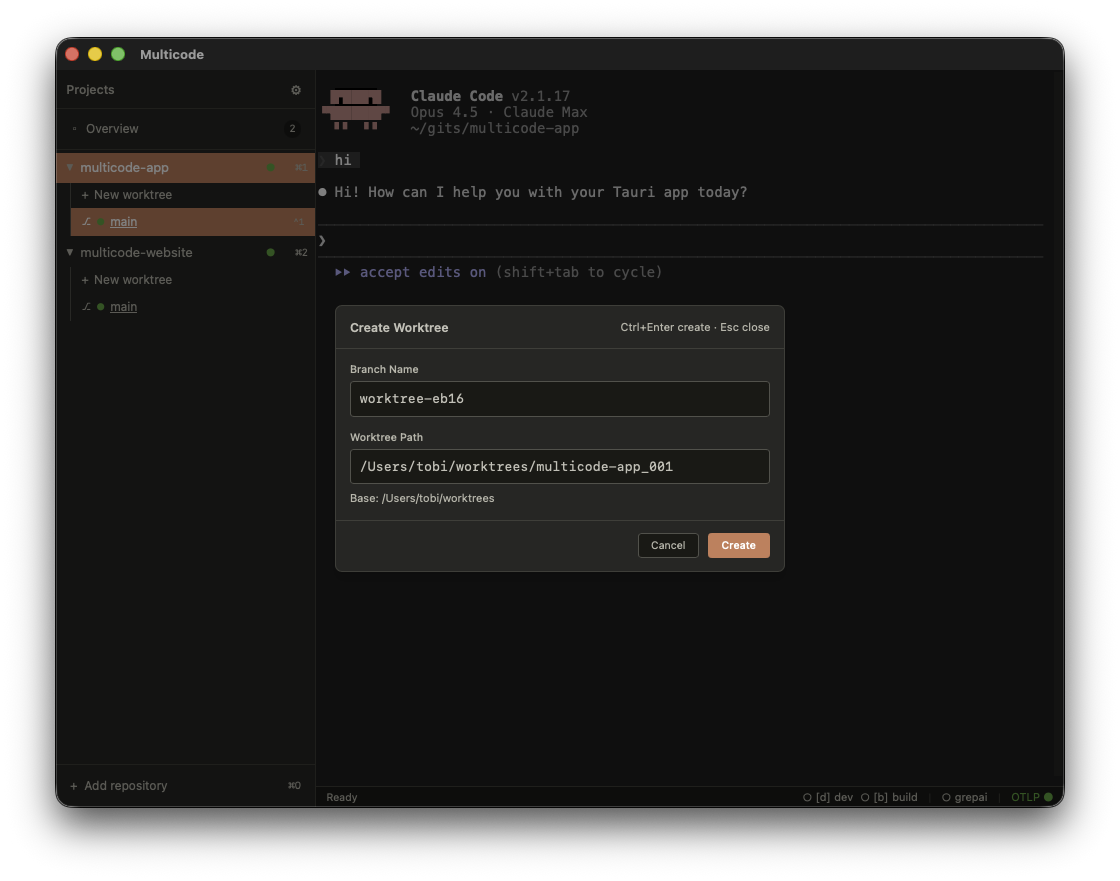Click the Claude Code mascot logo
The image size is (1120, 881).
coord(356,109)
